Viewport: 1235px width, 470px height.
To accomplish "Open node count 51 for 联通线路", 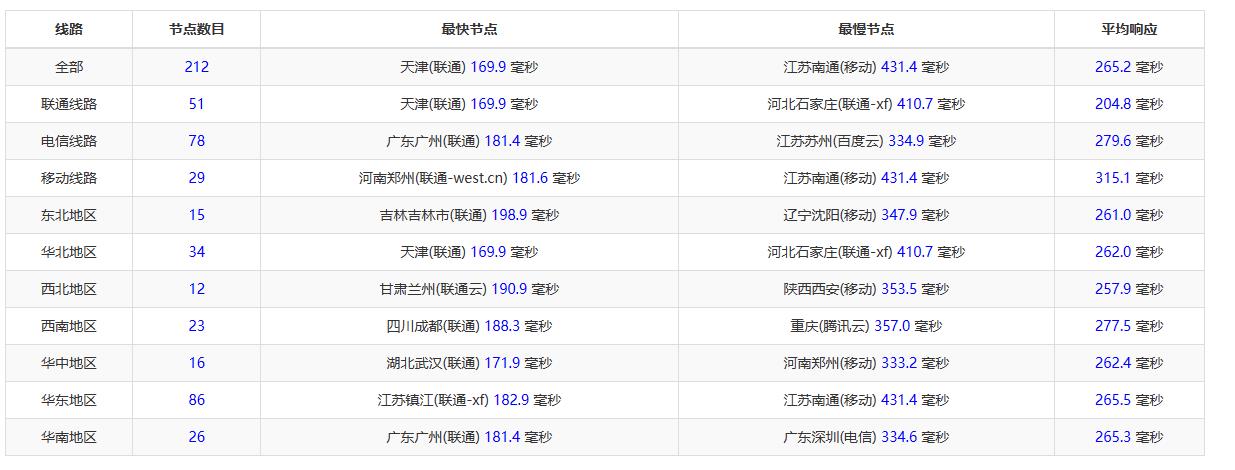I will [x=196, y=104].
